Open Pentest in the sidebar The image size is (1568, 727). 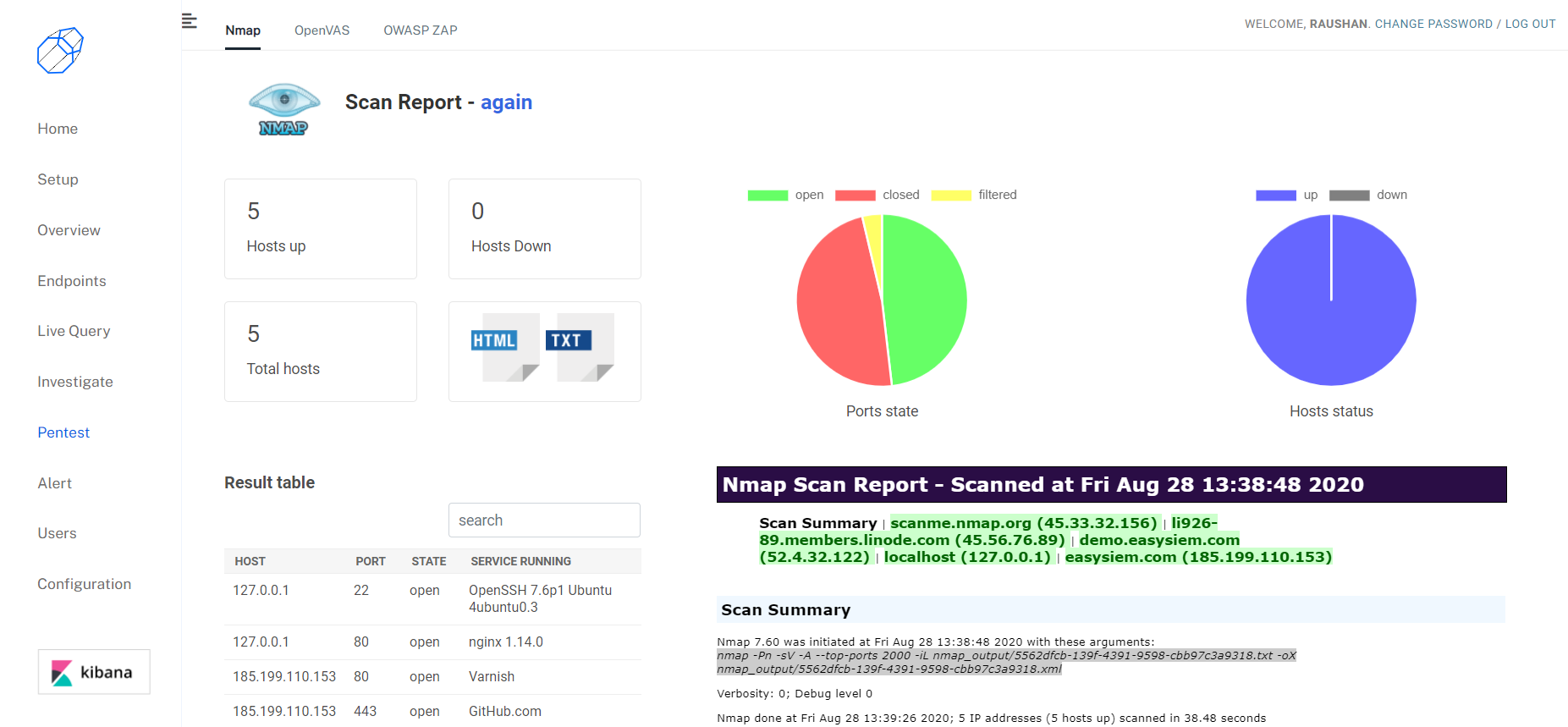[63, 432]
